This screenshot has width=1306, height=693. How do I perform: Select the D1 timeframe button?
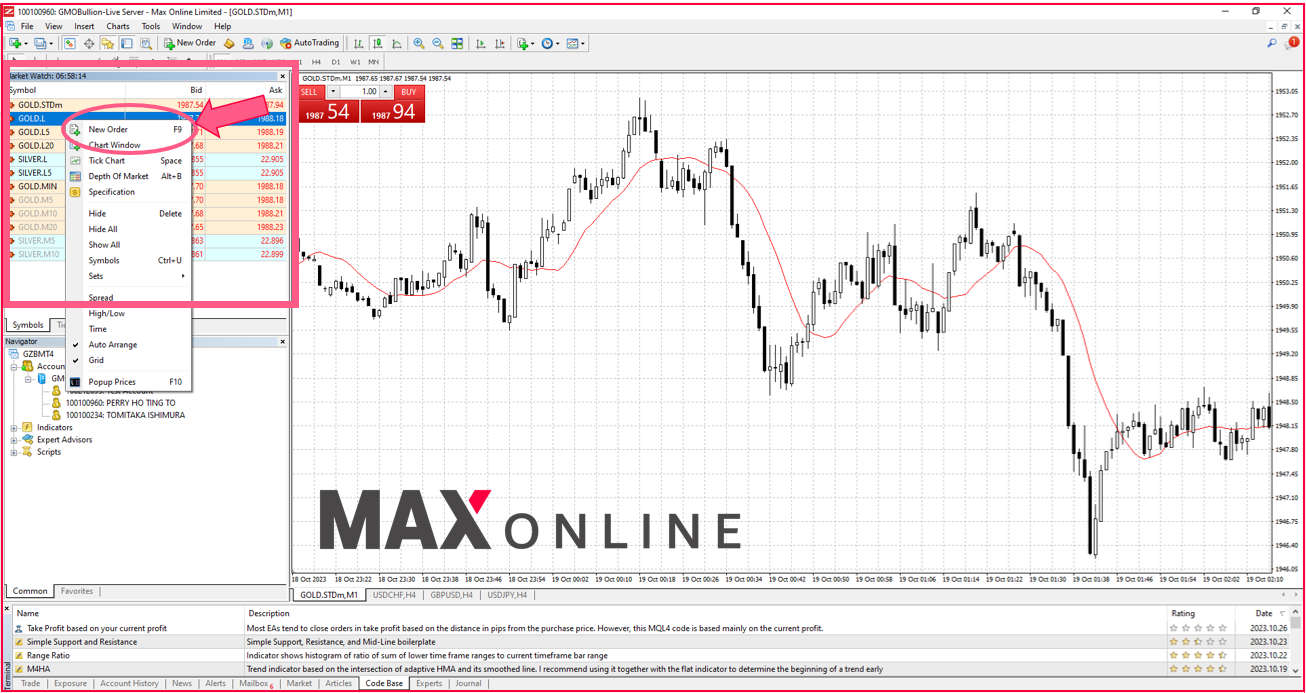tap(335, 62)
